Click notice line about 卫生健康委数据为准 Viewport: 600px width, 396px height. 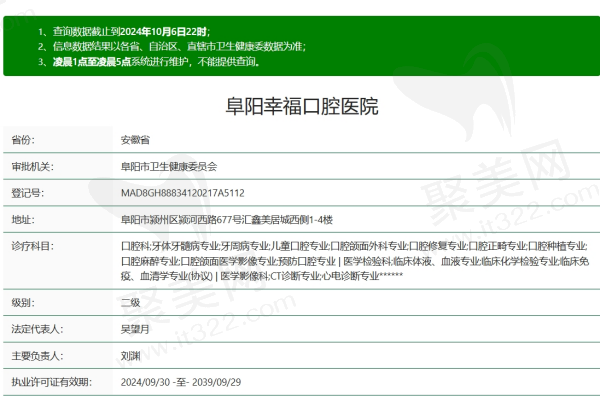[x=172, y=46]
